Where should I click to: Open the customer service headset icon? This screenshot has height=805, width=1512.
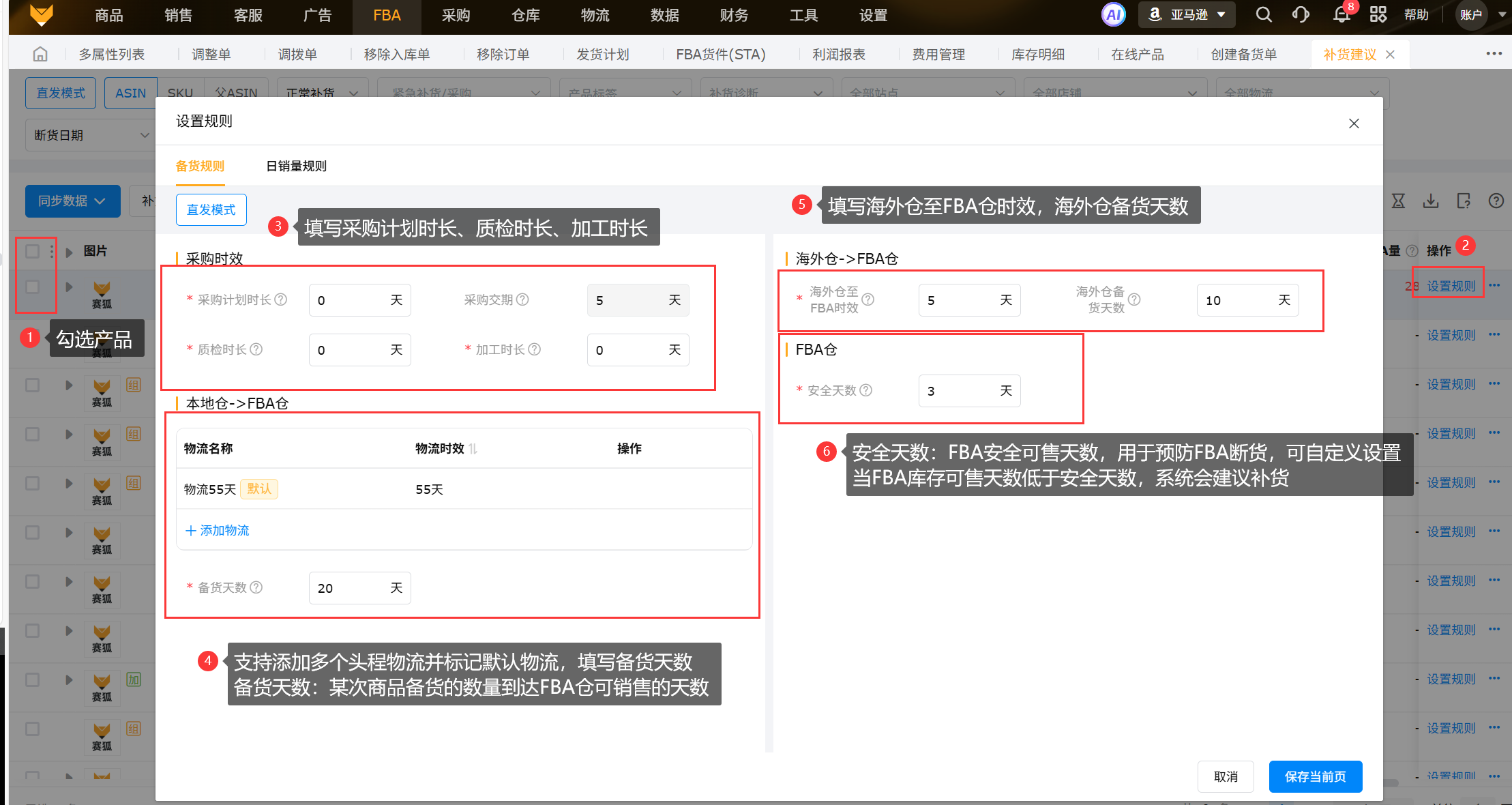[1301, 15]
